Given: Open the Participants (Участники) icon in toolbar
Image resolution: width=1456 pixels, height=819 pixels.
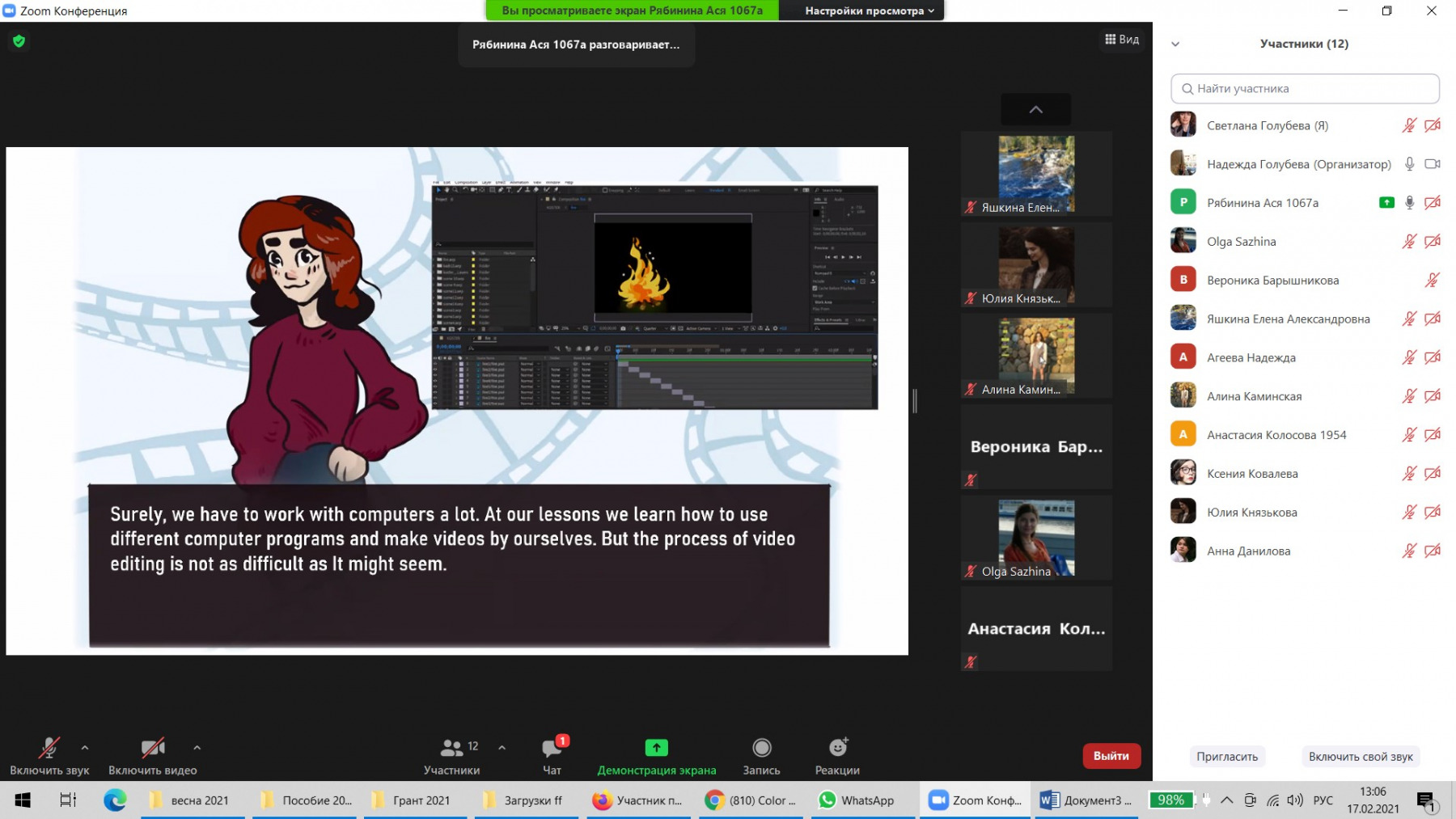Looking at the screenshot, I should pos(452,748).
